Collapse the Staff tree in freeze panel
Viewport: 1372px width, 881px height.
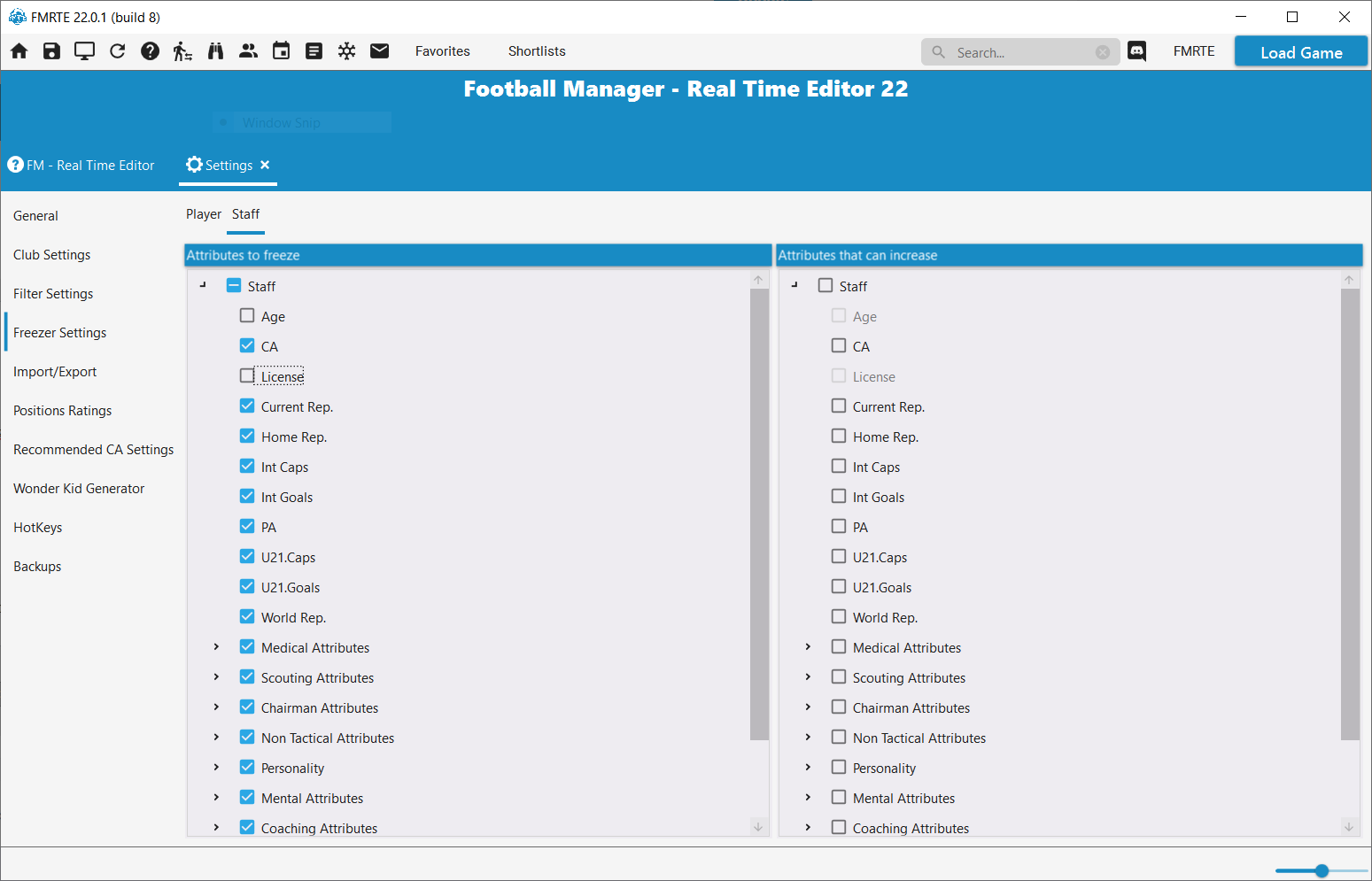click(x=203, y=286)
